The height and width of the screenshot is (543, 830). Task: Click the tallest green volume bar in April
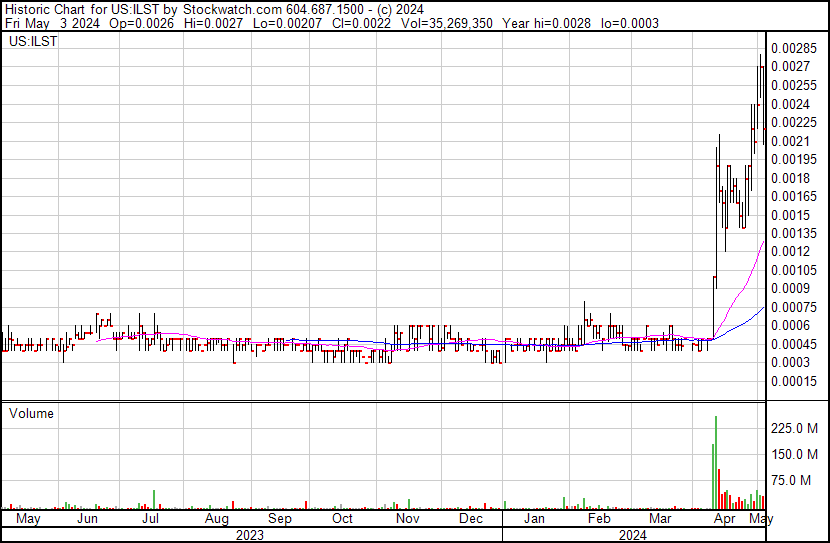point(716,463)
